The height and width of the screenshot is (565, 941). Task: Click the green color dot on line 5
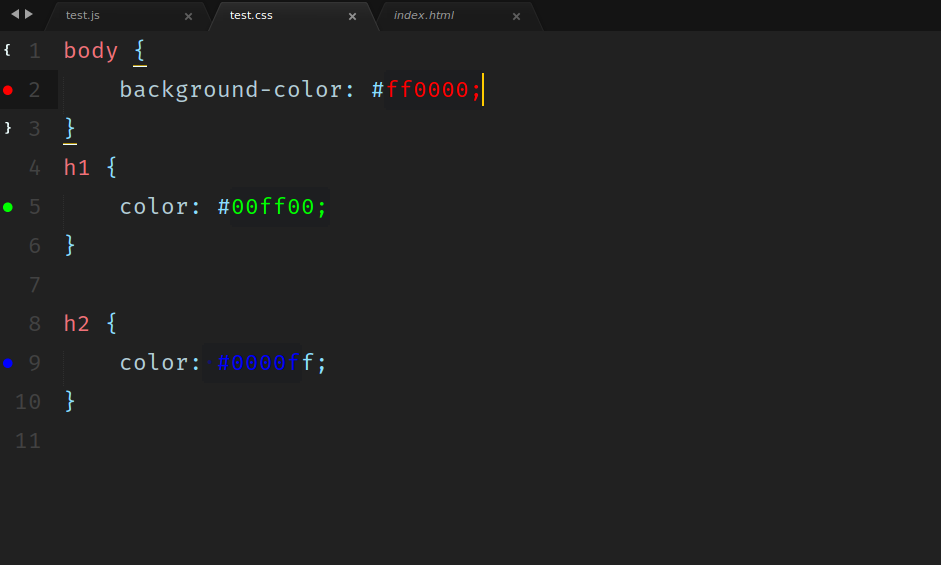(8, 207)
